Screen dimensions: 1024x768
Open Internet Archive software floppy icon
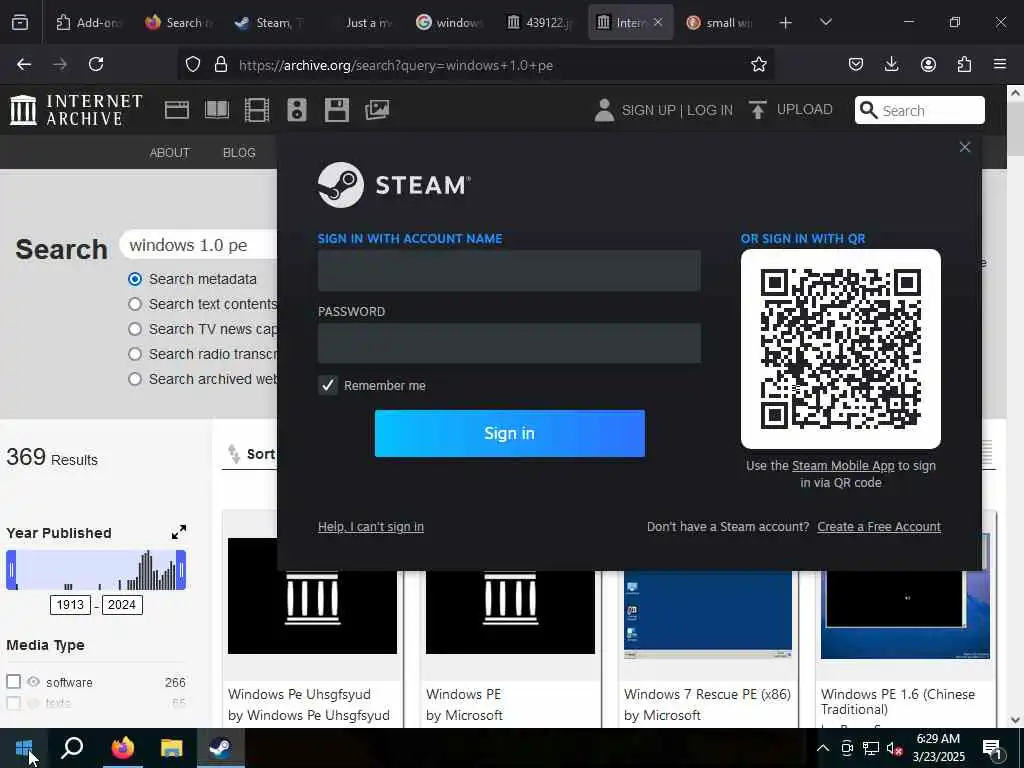click(x=336, y=110)
